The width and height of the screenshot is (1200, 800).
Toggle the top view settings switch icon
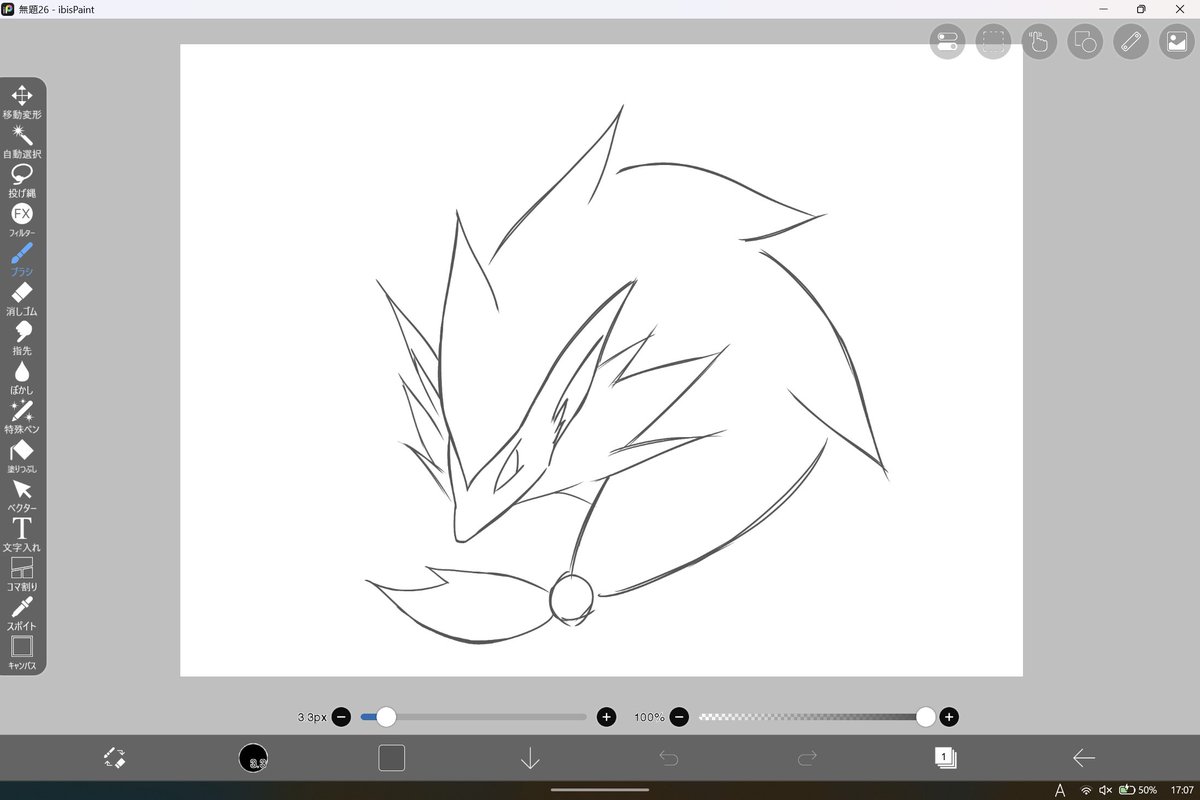[x=947, y=42]
